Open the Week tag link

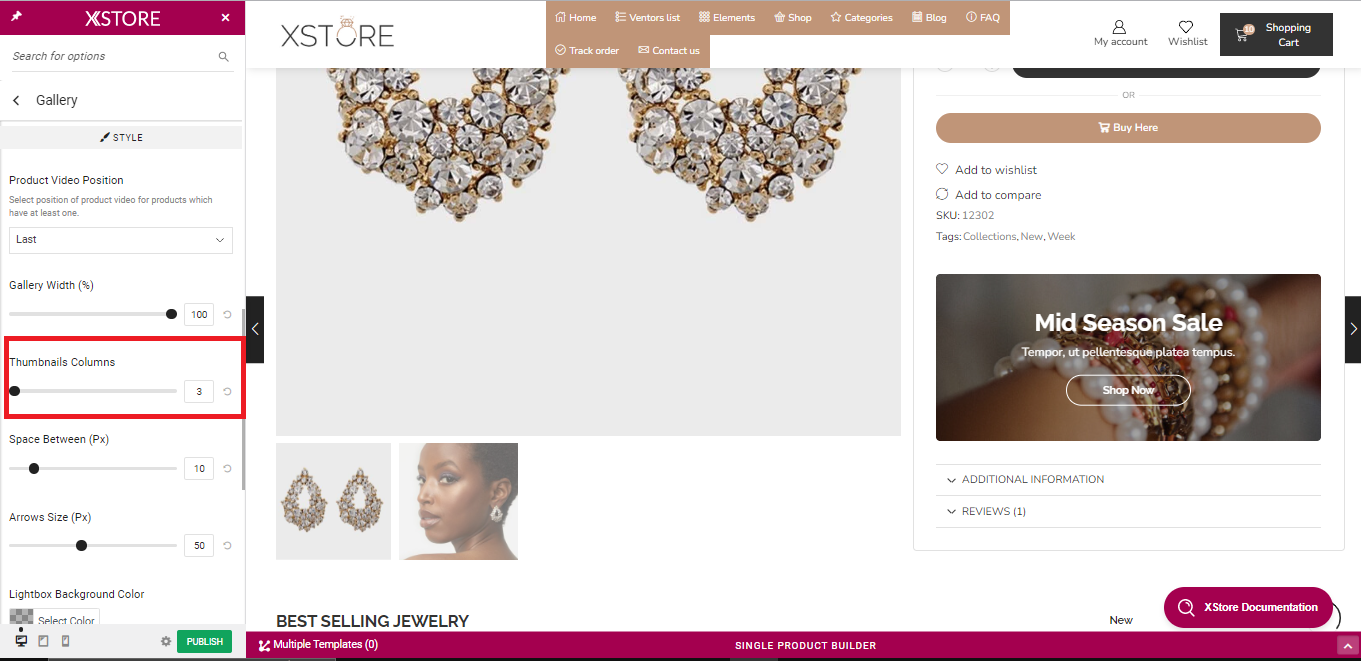point(1061,236)
